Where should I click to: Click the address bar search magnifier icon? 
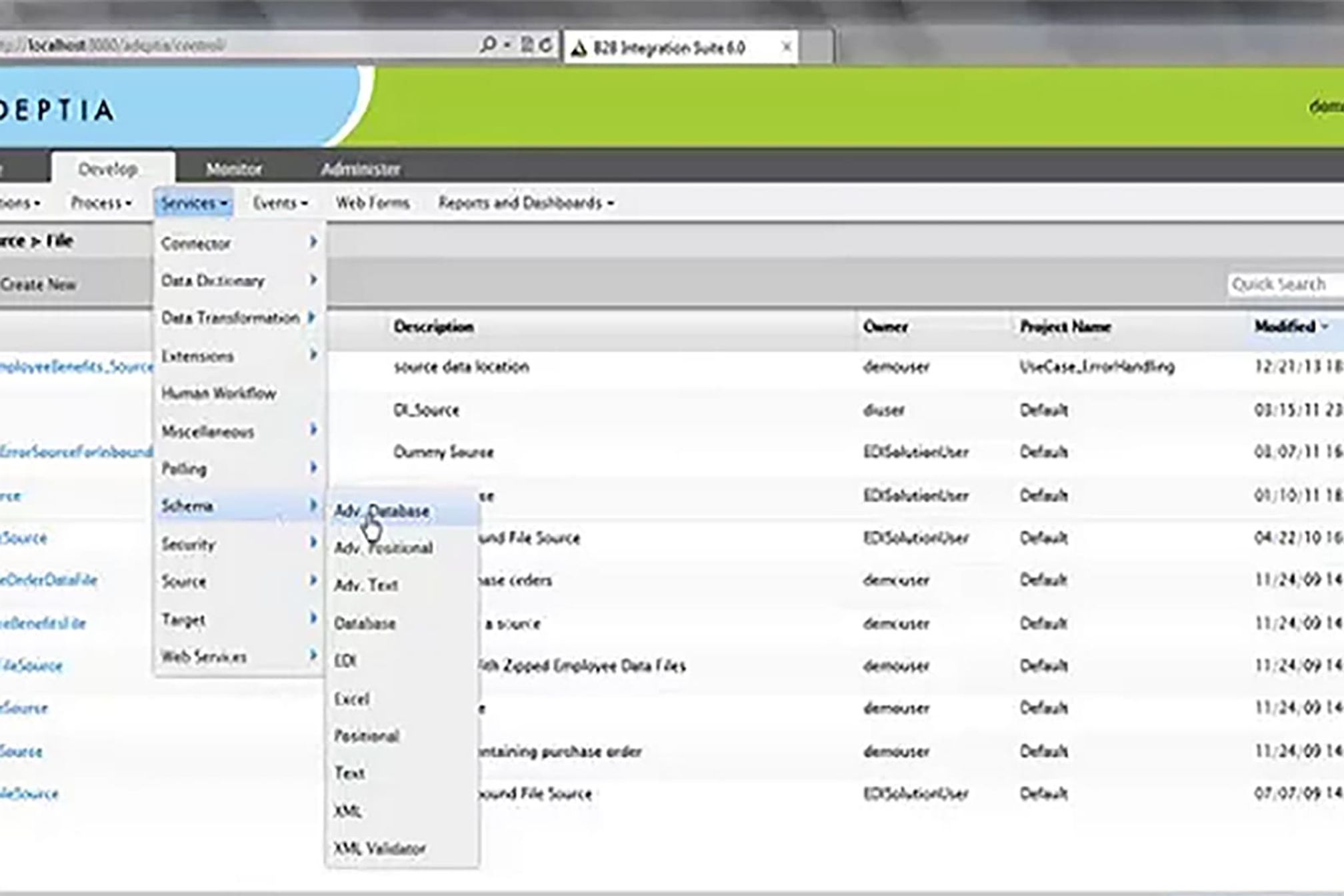[487, 45]
